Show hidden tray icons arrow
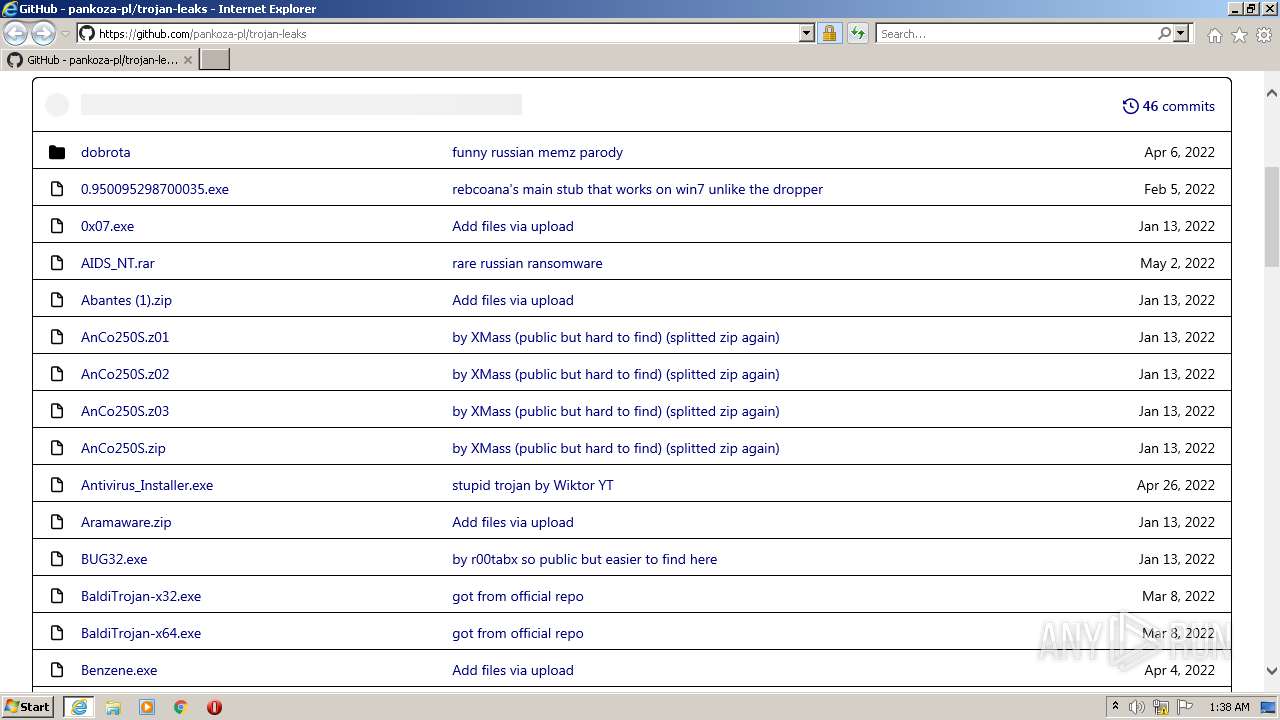 [1115, 706]
